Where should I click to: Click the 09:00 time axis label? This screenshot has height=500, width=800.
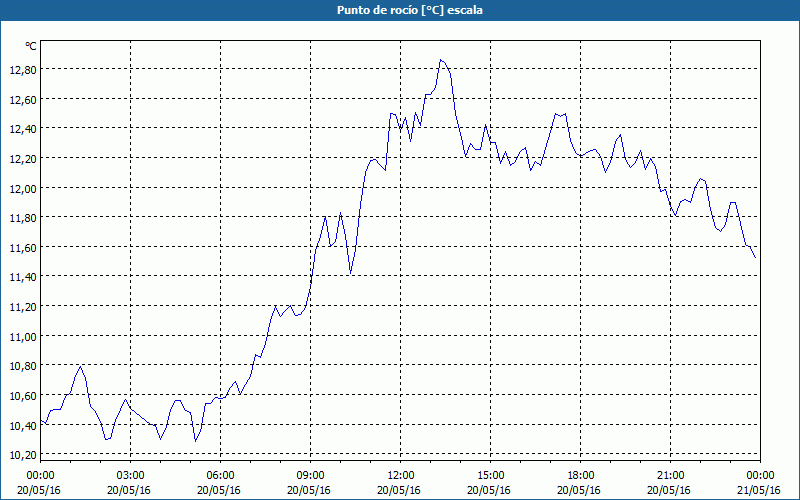(x=311, y=476)
